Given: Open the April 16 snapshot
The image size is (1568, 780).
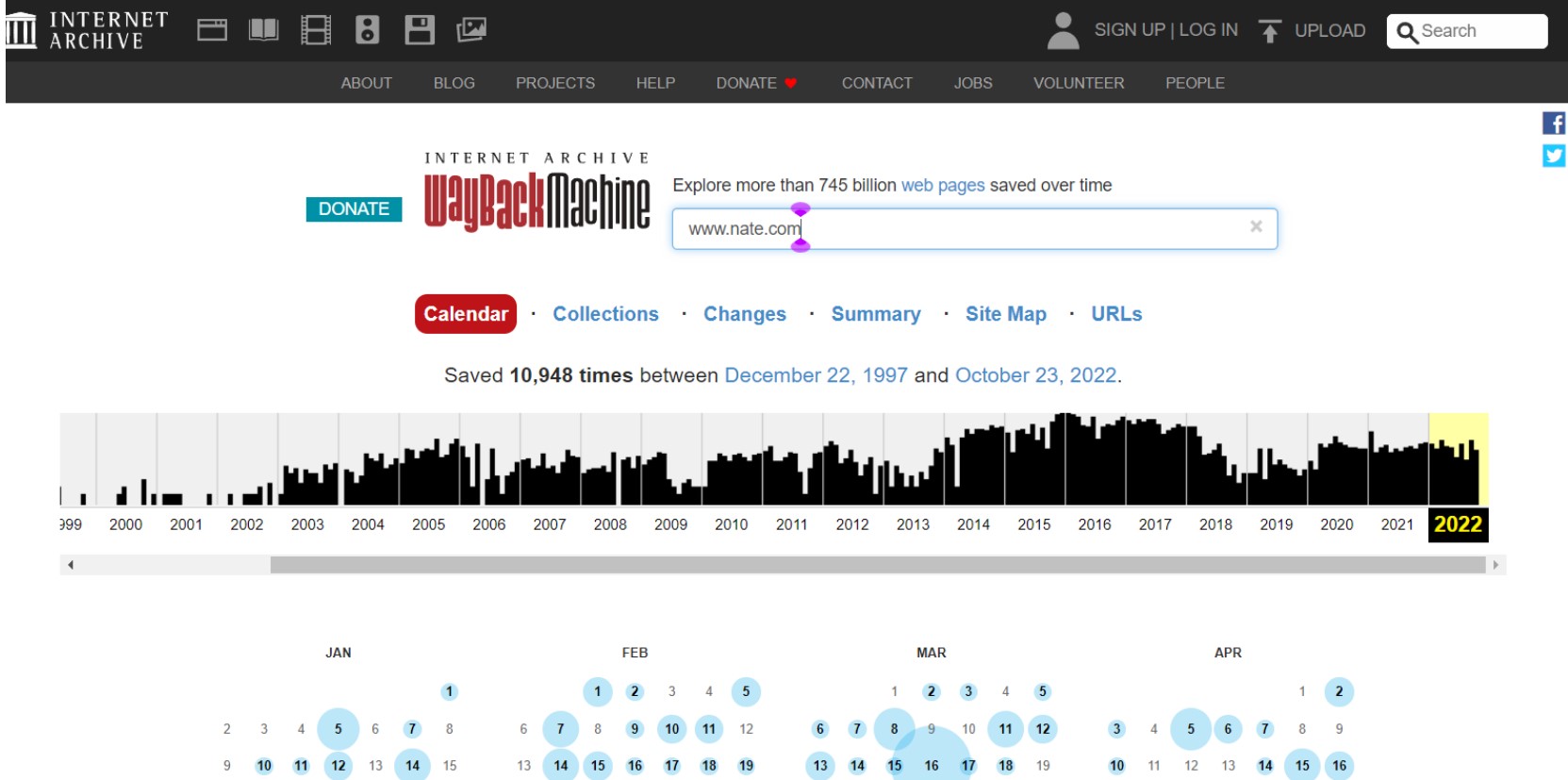Looking at the screenshot, I should click(x=1339, y=766).
